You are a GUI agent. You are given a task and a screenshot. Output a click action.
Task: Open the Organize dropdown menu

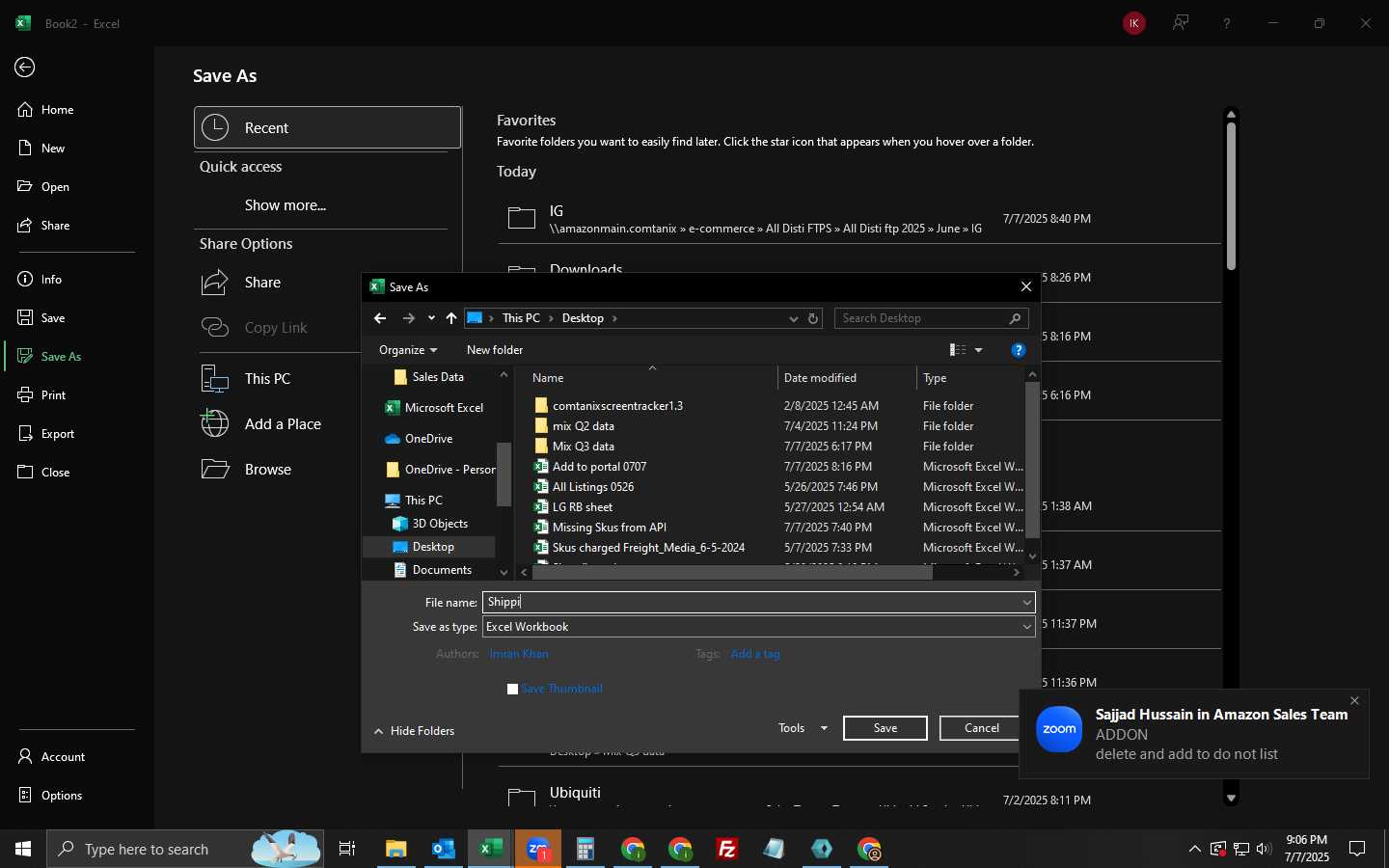point(408,350)
